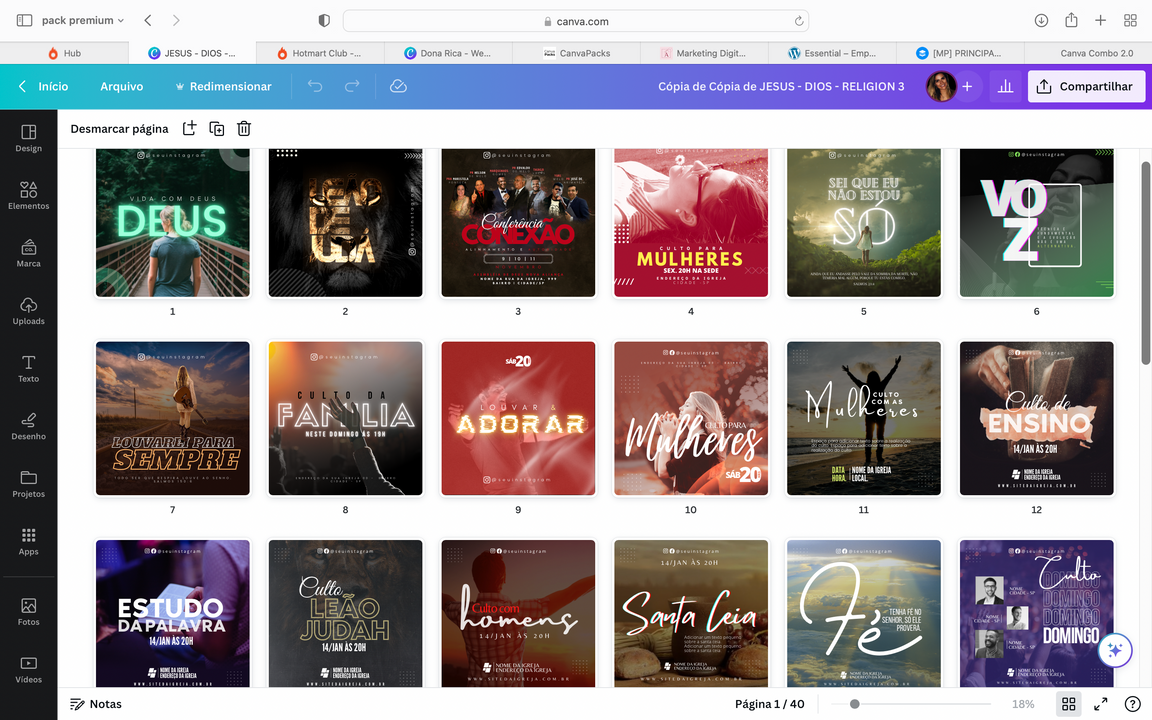Toggle the grid view button

pyautogui.click(x=1068, y=704)
